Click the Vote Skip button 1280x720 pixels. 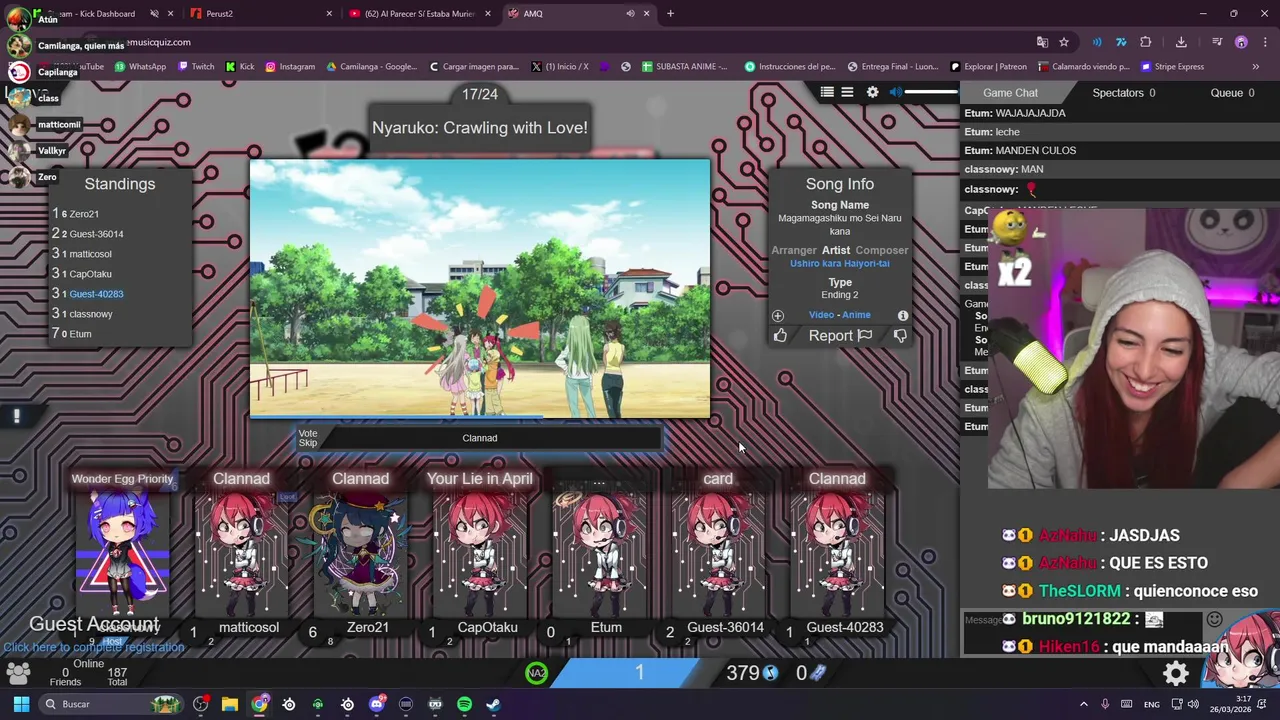point(308,438)
